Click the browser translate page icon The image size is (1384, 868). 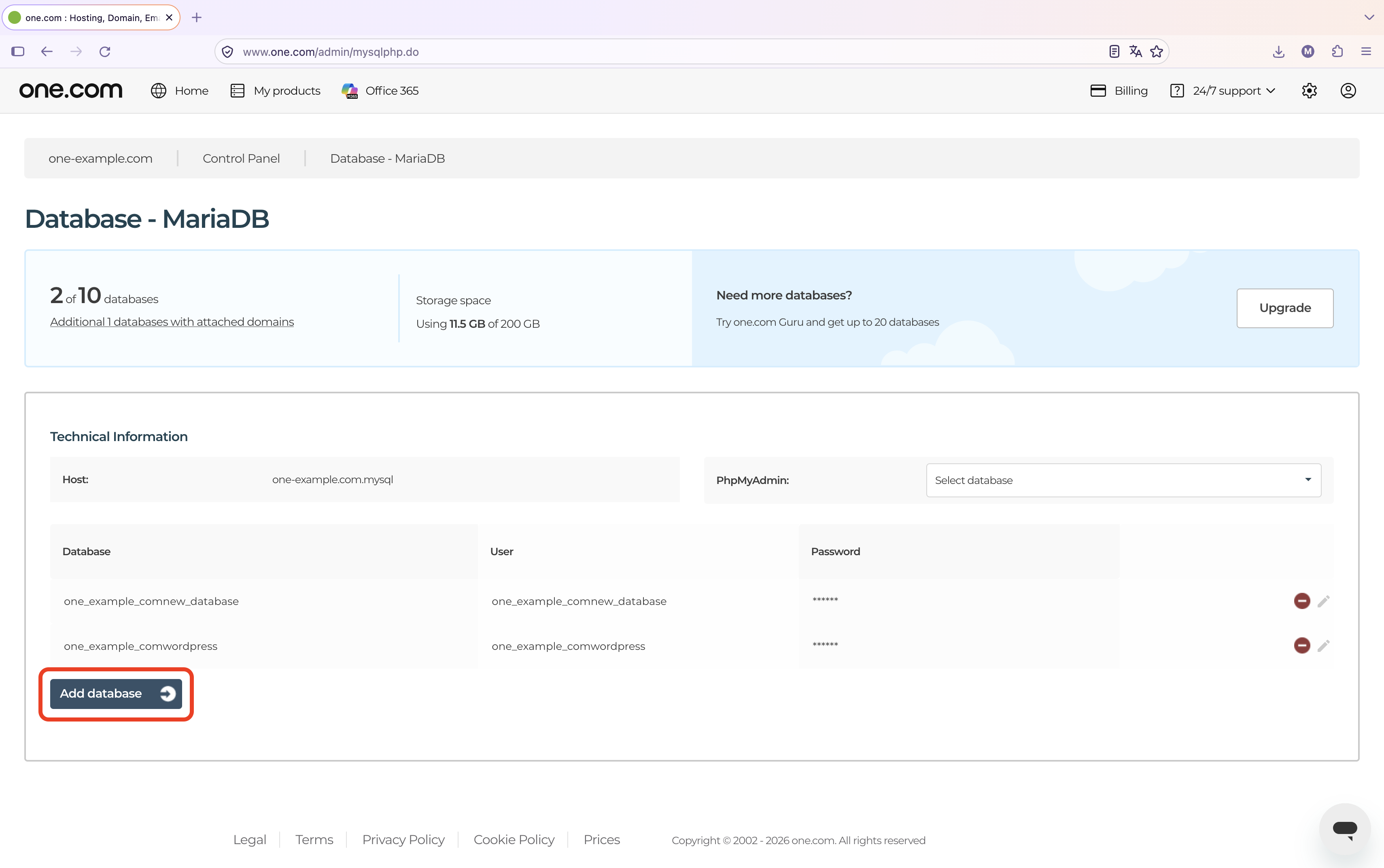click(1135, 52)
